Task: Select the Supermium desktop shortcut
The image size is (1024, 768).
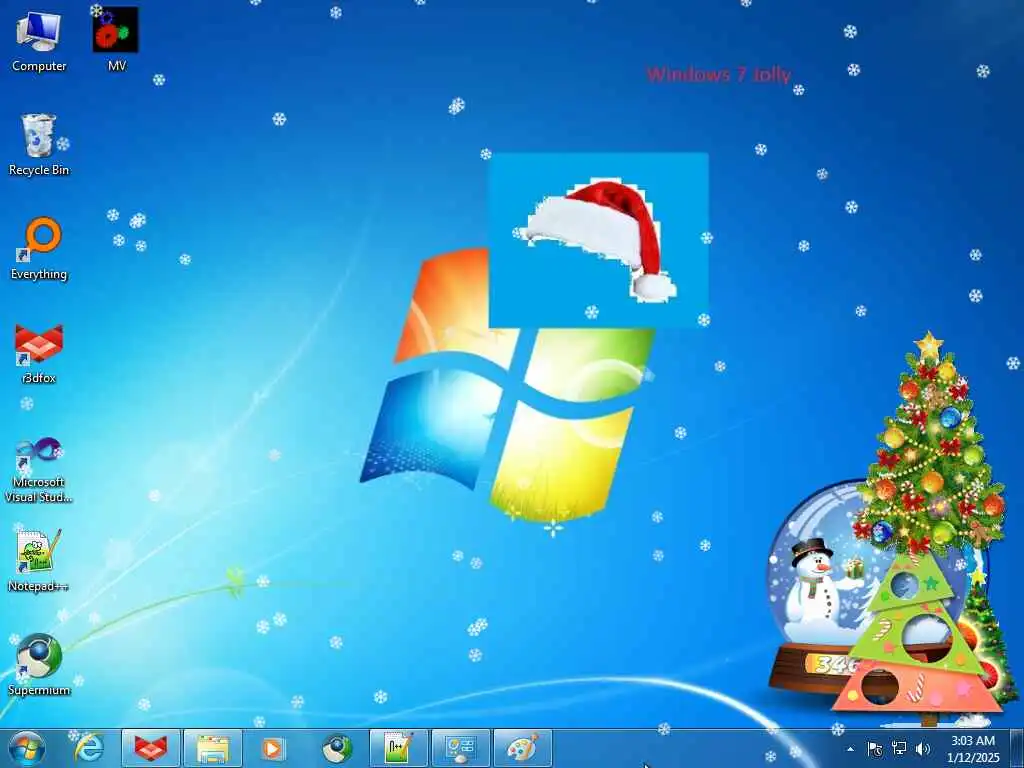Action: 39,664
